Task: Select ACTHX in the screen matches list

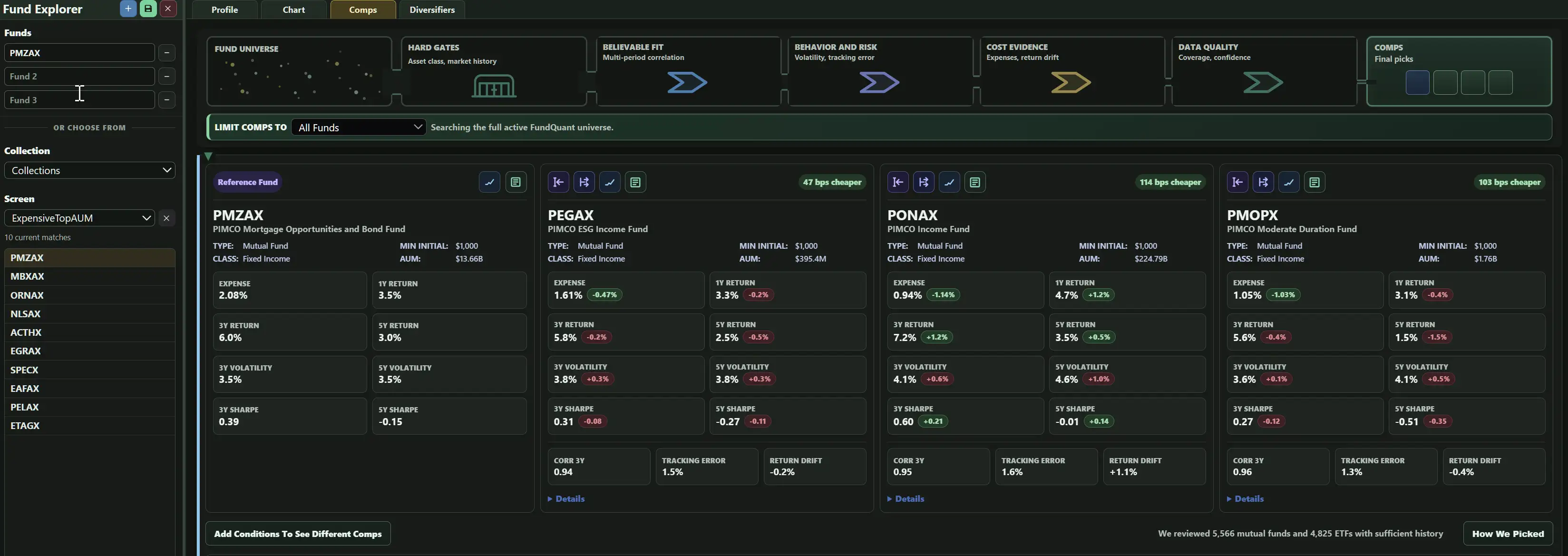Action: coord(89,332)
